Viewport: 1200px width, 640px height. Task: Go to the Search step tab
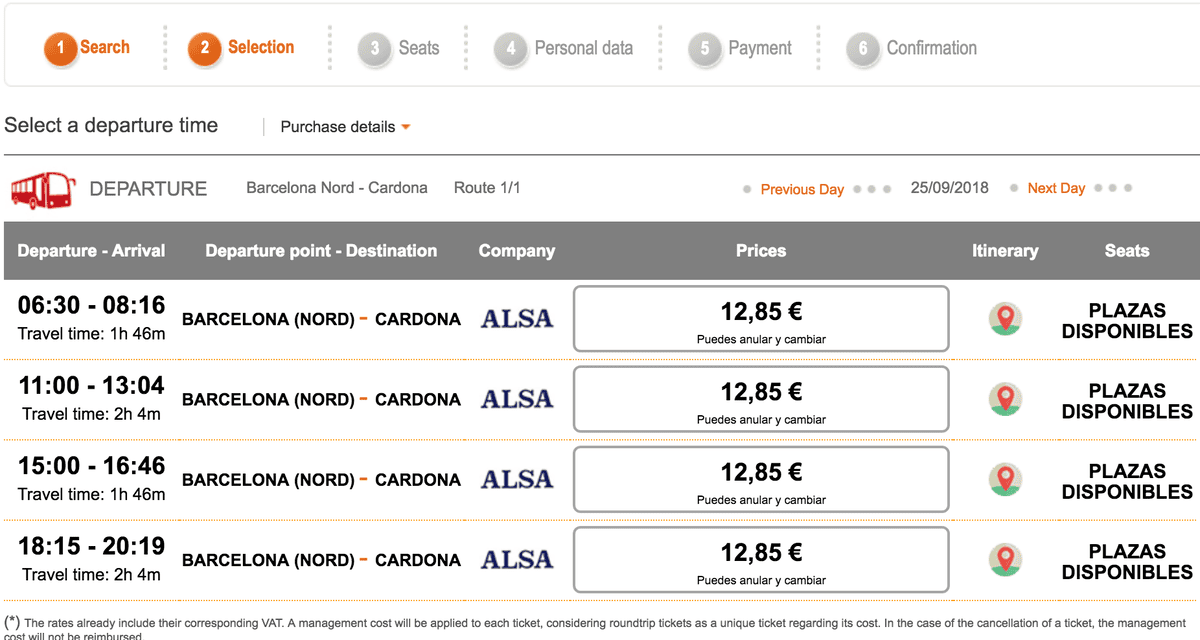coord(104,47)
